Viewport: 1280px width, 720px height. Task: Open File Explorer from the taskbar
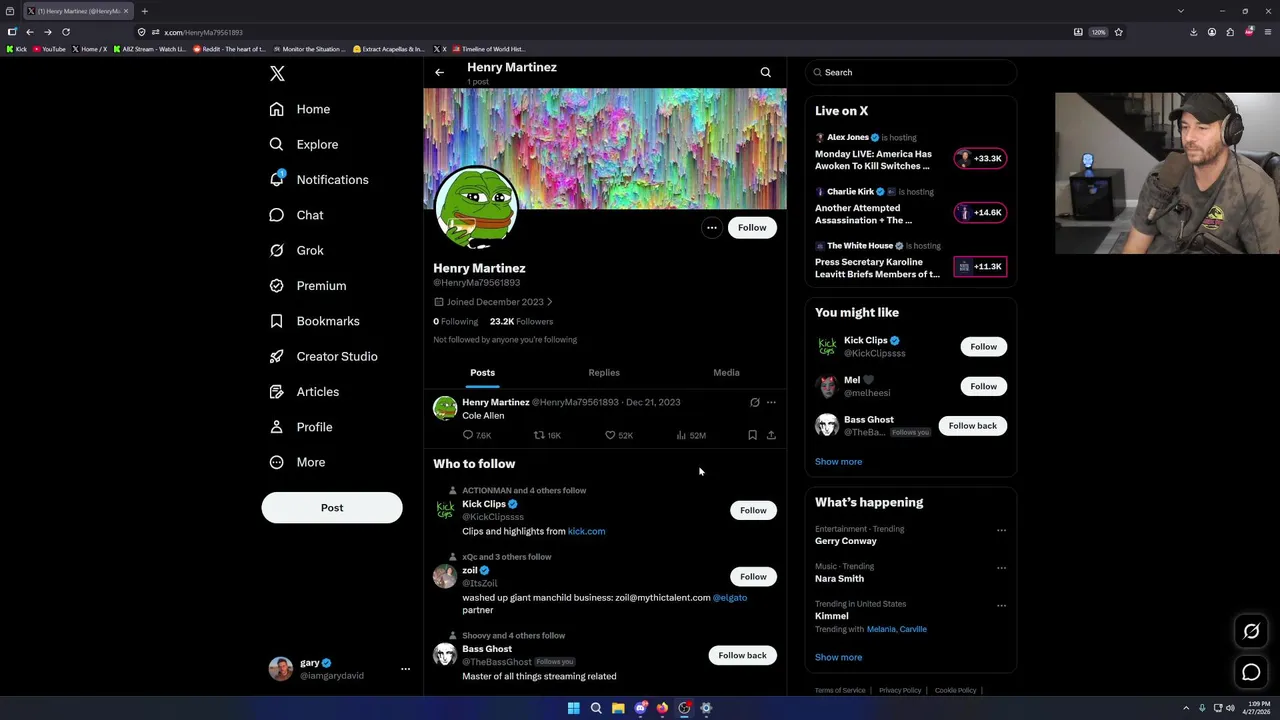coord(618,708)
